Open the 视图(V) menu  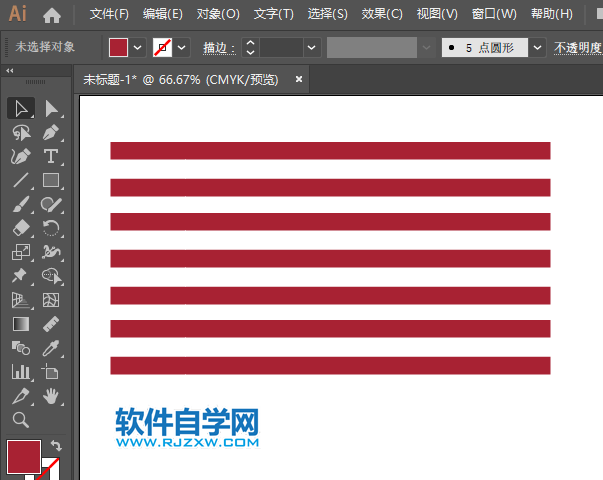(437, 14)
